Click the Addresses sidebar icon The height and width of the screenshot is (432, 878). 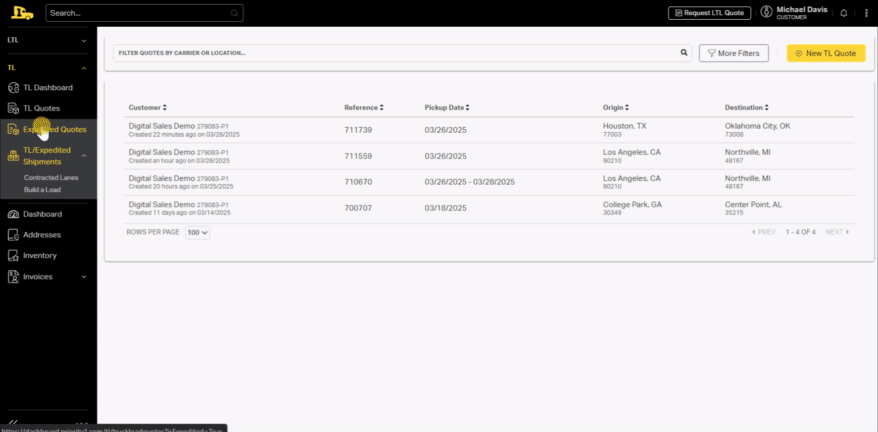click(x=14, y=235)
